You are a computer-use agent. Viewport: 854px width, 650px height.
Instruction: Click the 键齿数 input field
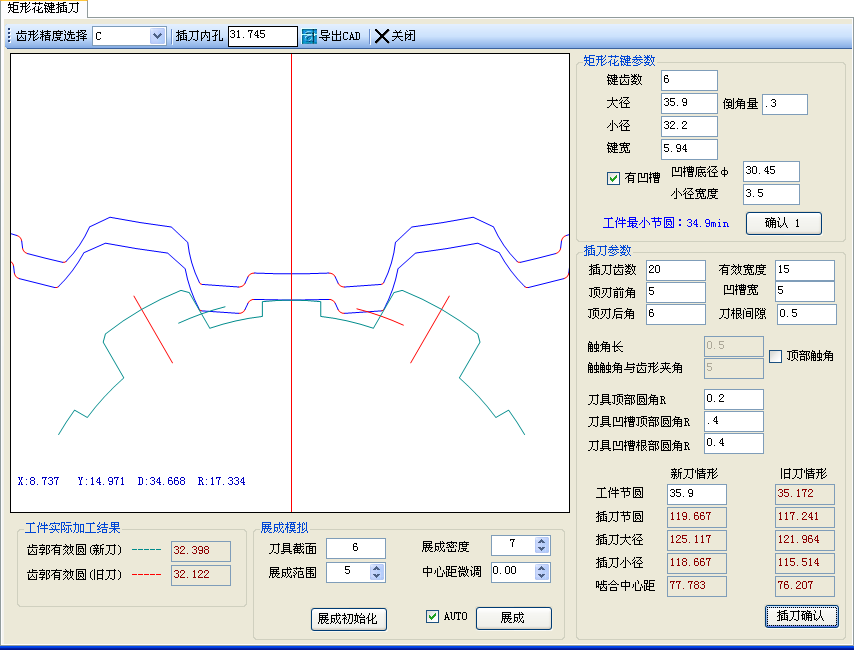(x=689, y=80)
